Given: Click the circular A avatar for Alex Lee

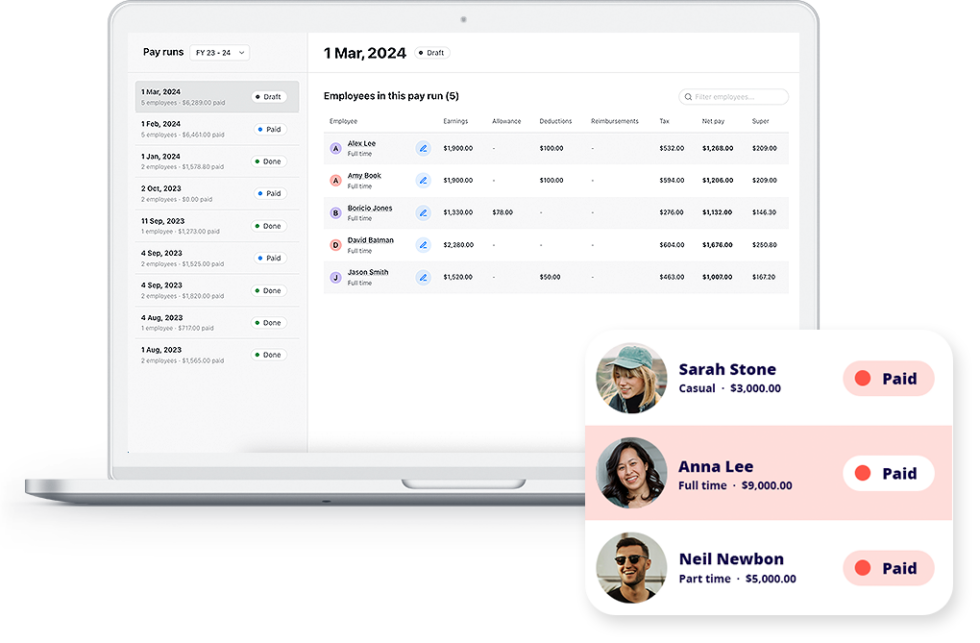Looking at the screenshot, I should click(336, 148).
